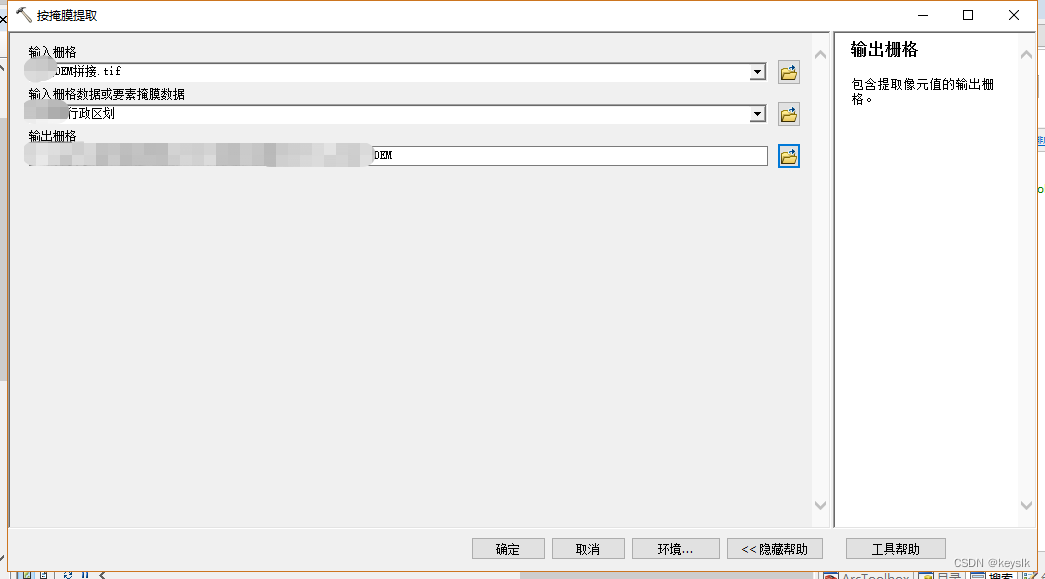
Task: Open the 环境 settings dialog
Action: tap(675, 548)
